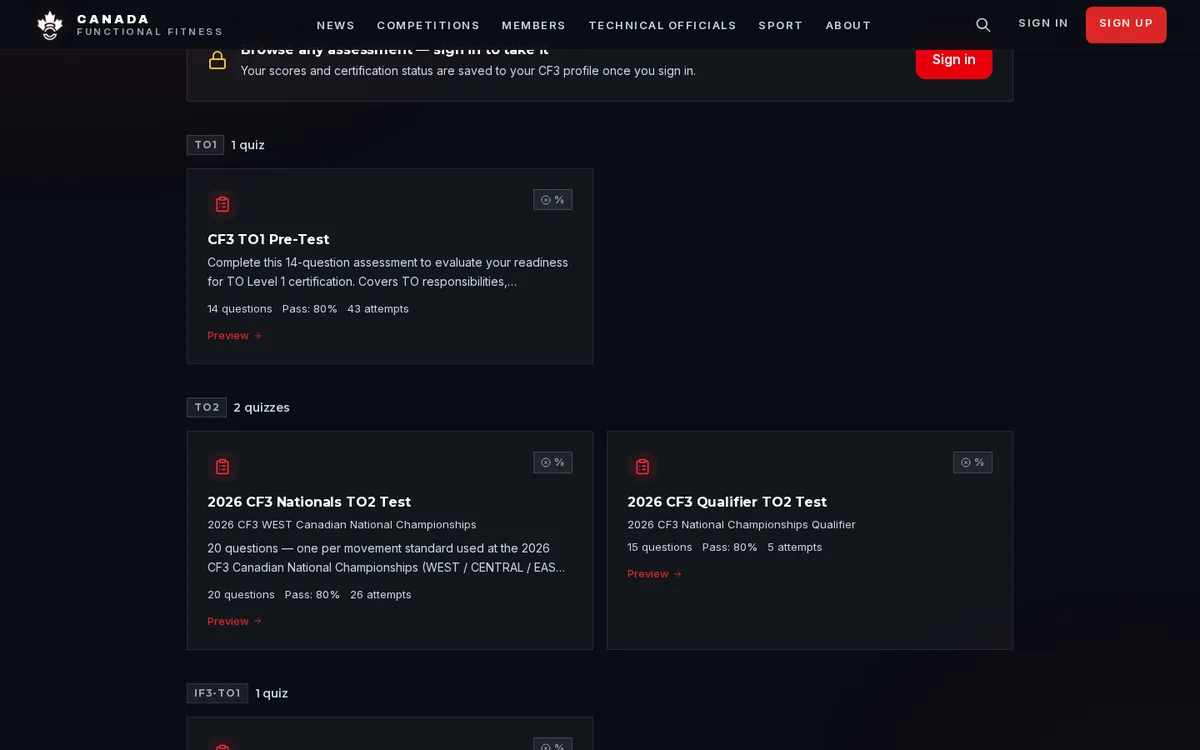The image size is (1200, 750).
Task: Preview the 2026 CF3 Qualifier TO2 Test
Action: (655, 574)
